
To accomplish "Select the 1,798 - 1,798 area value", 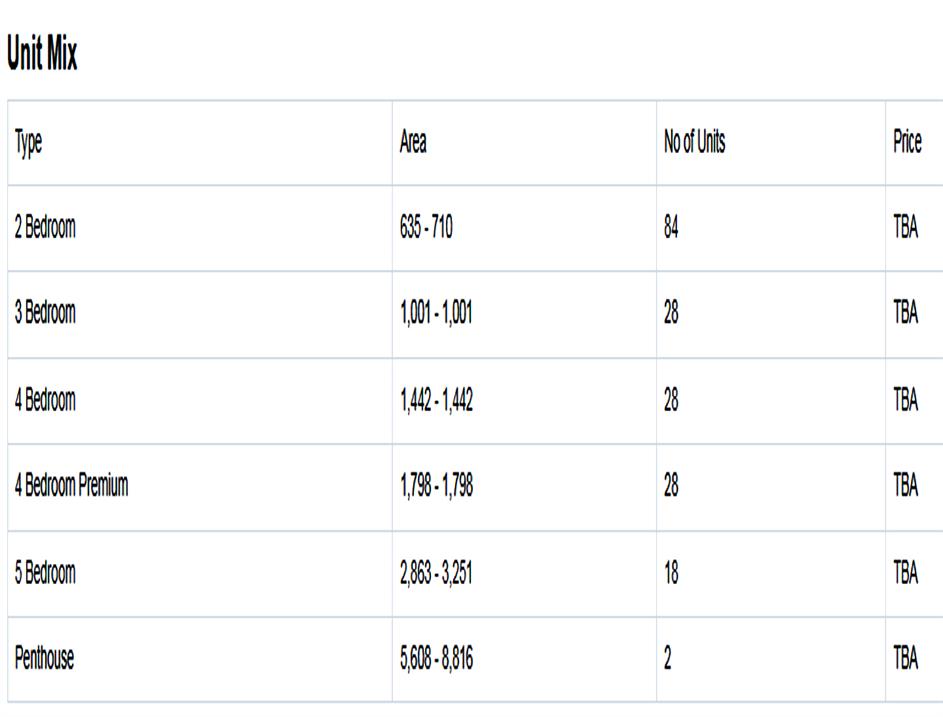I will pyautogui.click(x=436, y=487).
